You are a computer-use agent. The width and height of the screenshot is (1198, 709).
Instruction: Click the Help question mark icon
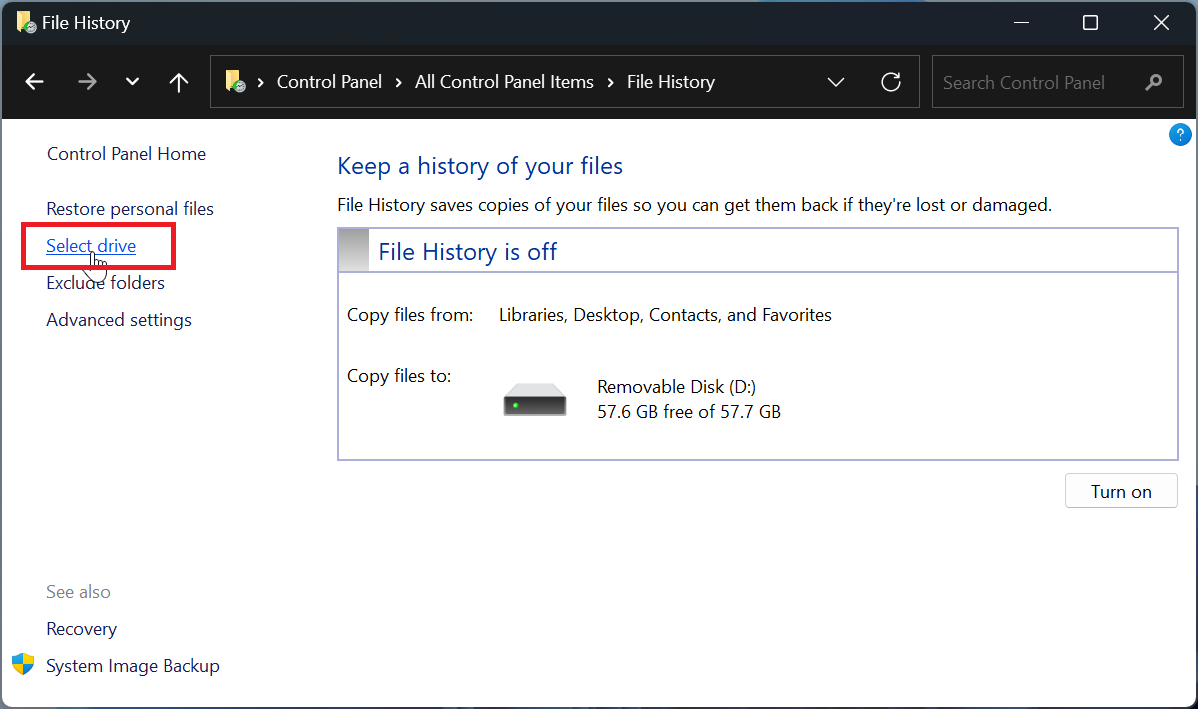(x=1180, y=134)
